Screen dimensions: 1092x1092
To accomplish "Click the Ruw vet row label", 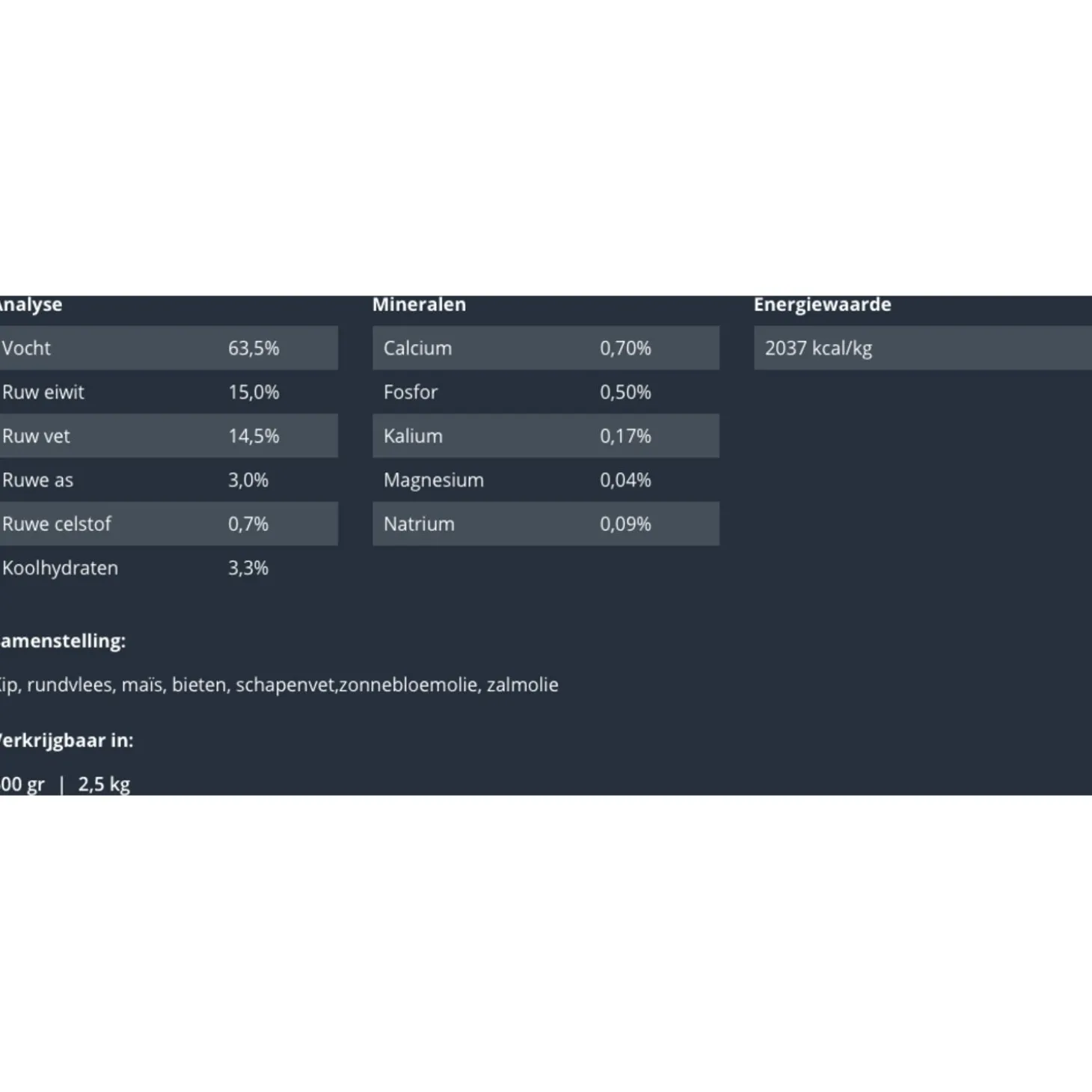I will (36, 436).
